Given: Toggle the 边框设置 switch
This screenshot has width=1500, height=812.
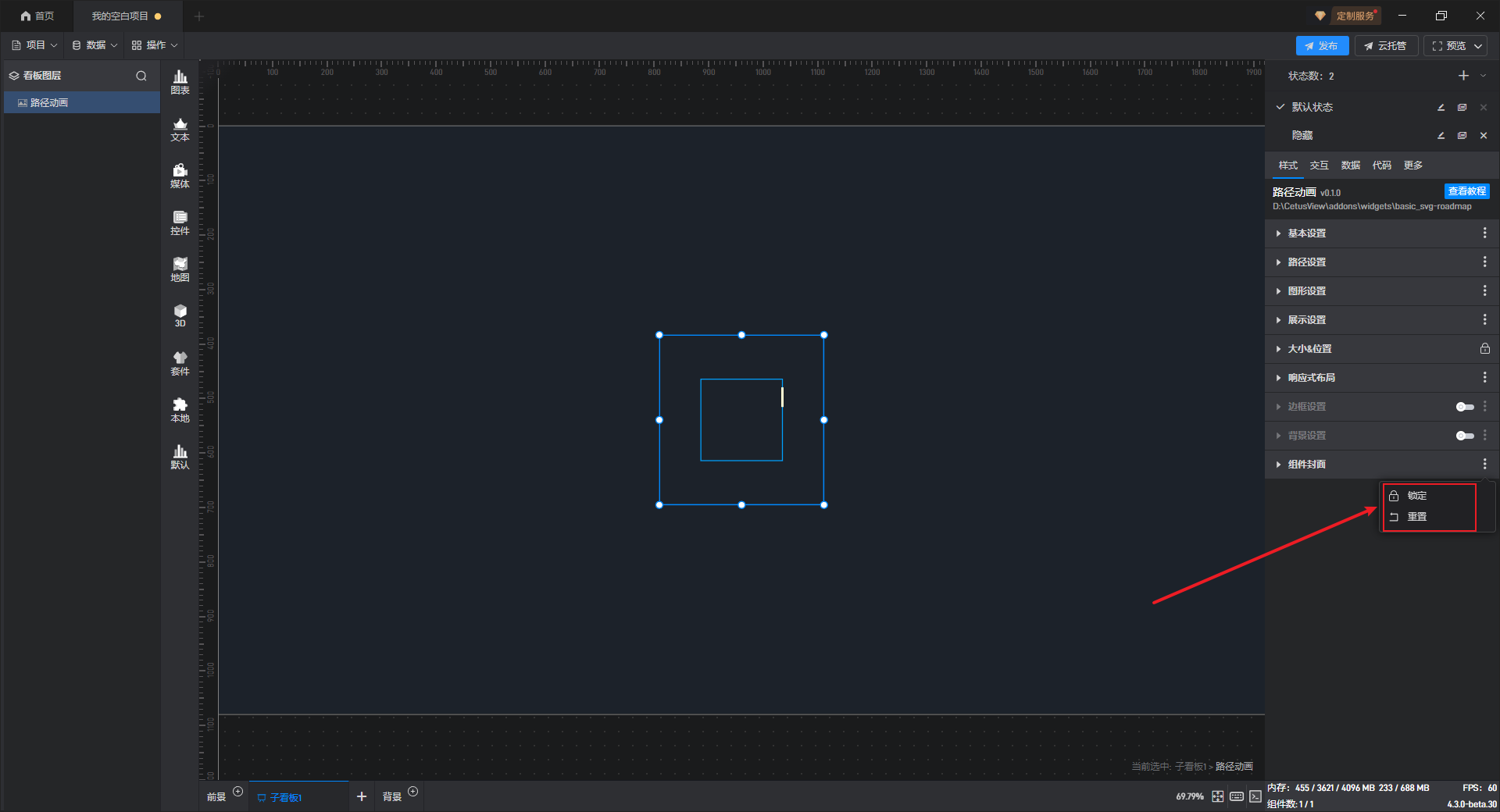Looking at the screenshot, I should (x=1465, y=407).
